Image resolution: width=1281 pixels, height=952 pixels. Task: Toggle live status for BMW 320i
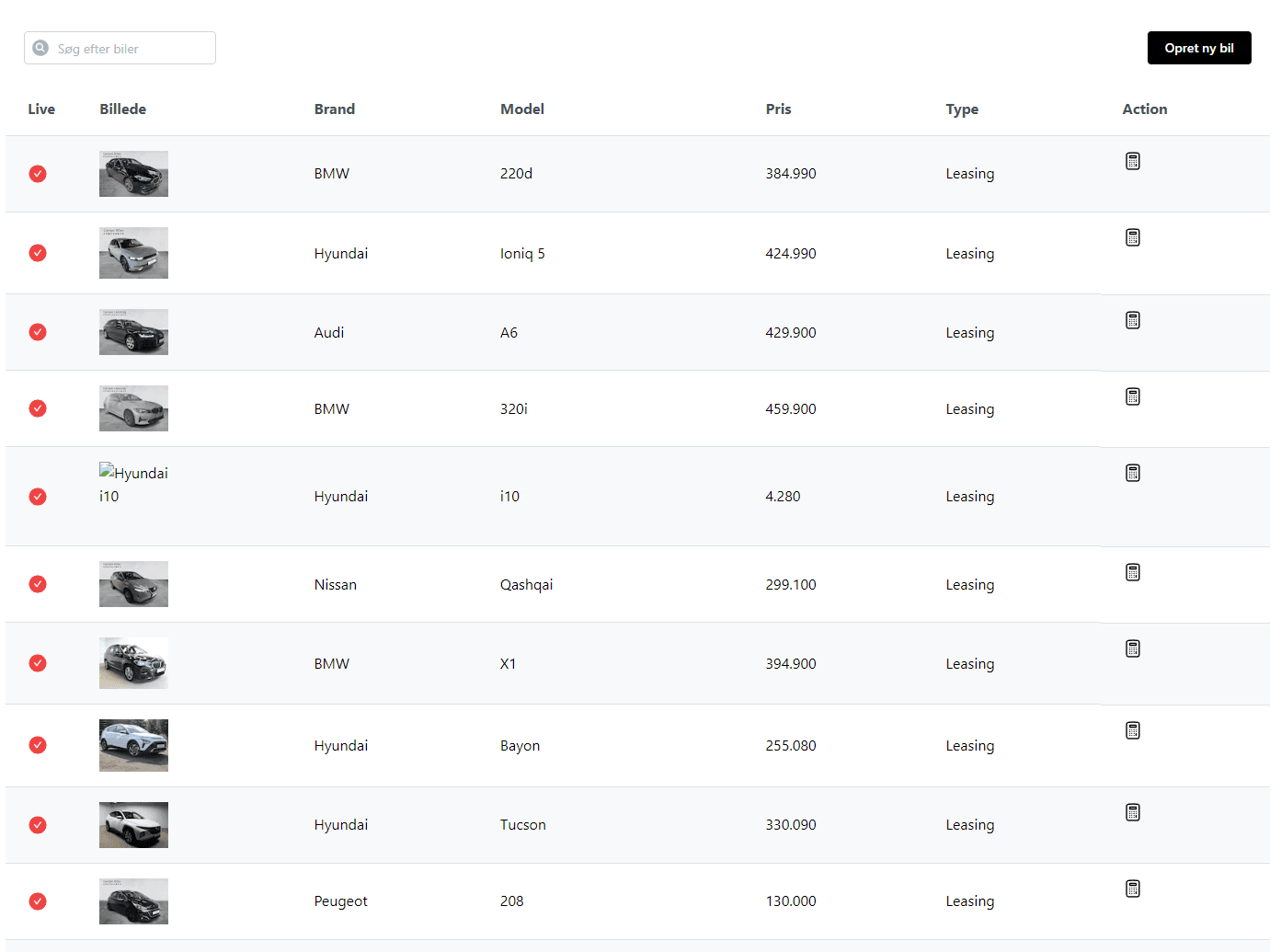(x=38, y=408)
